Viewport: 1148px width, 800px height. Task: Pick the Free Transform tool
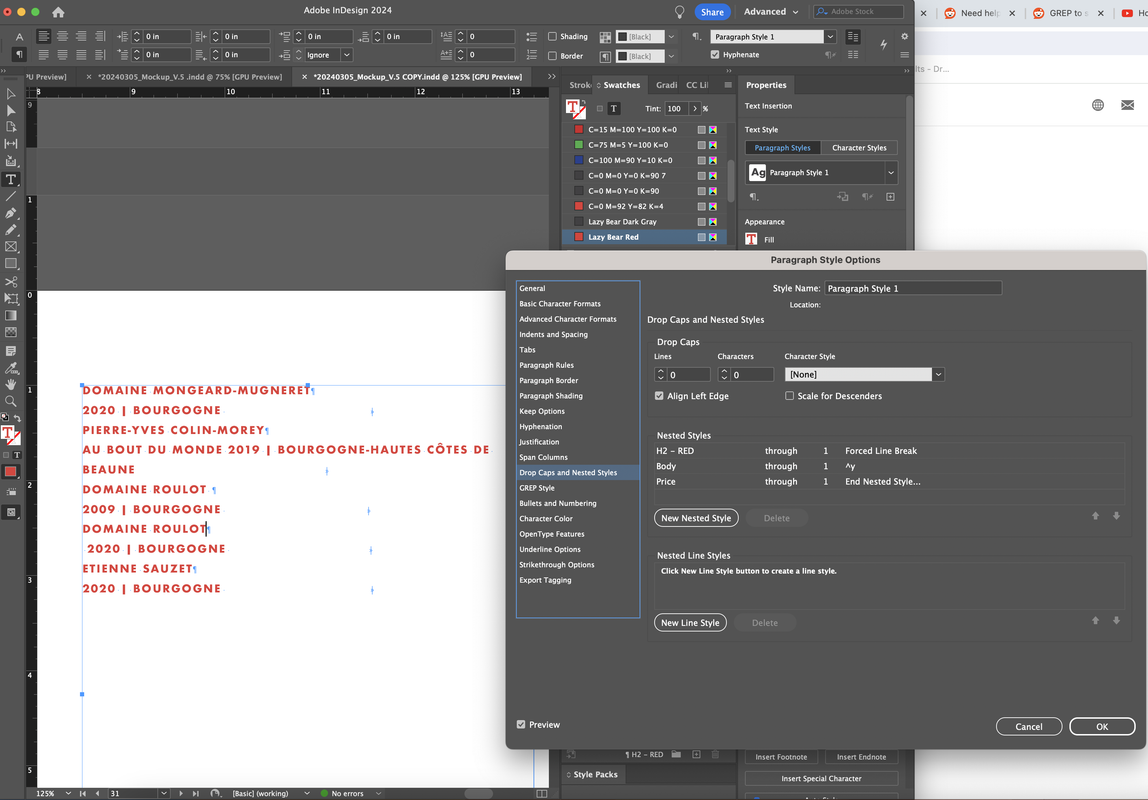click(11, 299)
